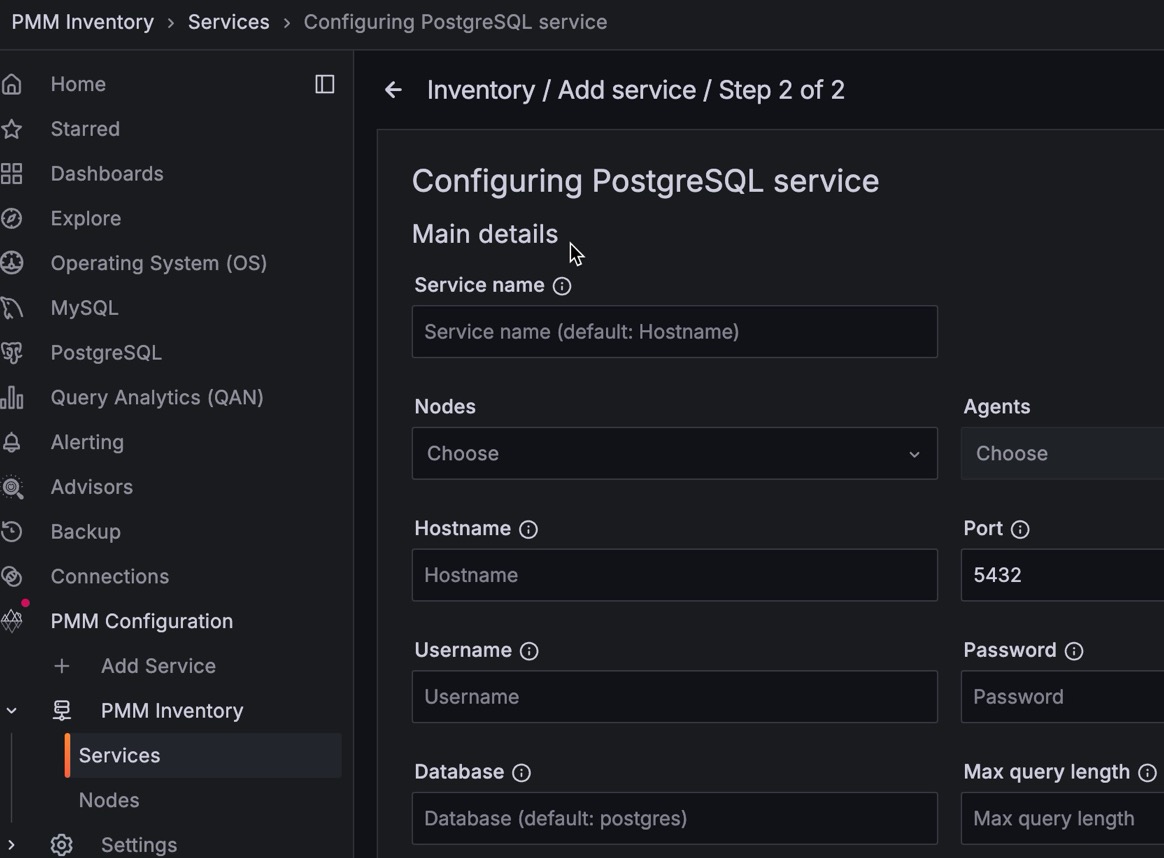Viewport: 1164px width, 858px height.
Task: Click the Alerting bell icon
Action: (11, 442)
